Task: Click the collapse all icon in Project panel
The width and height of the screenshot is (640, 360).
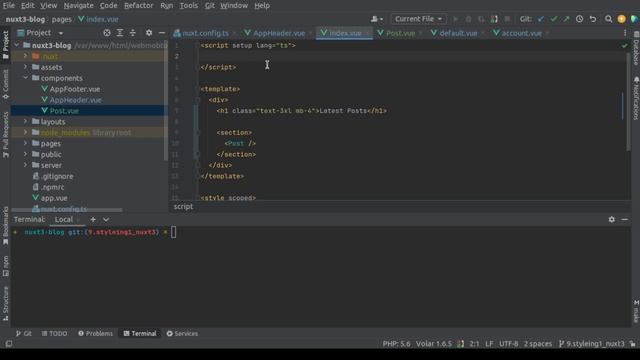Action: click(133, 33)
